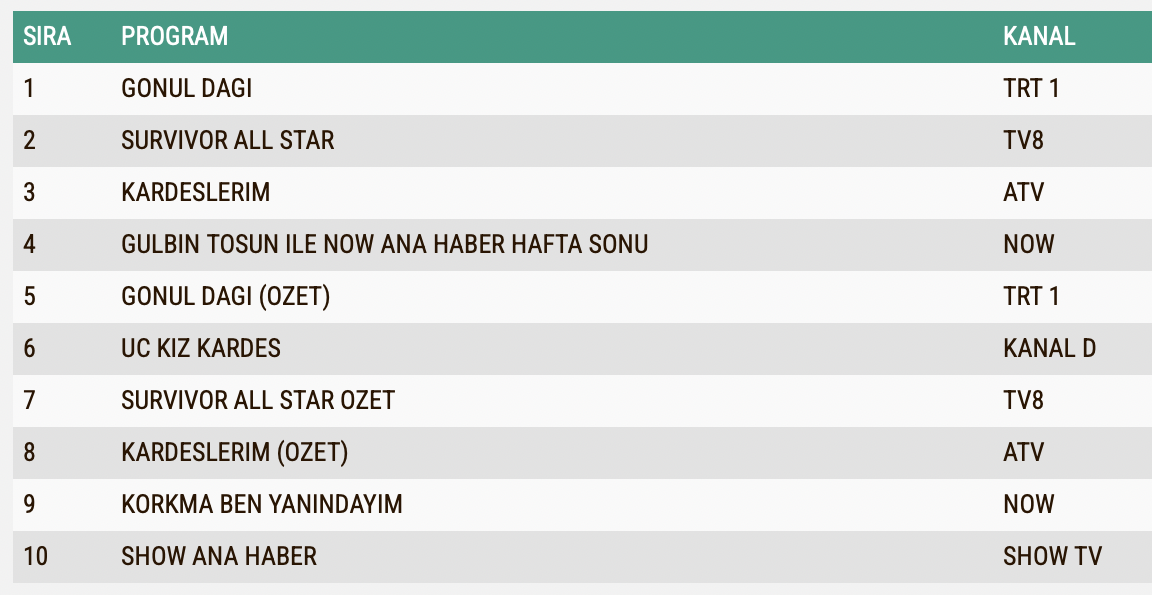The image size is (1152, 595).
Task: Click the SHOW TV channel cell
Action: point(1052,556)
